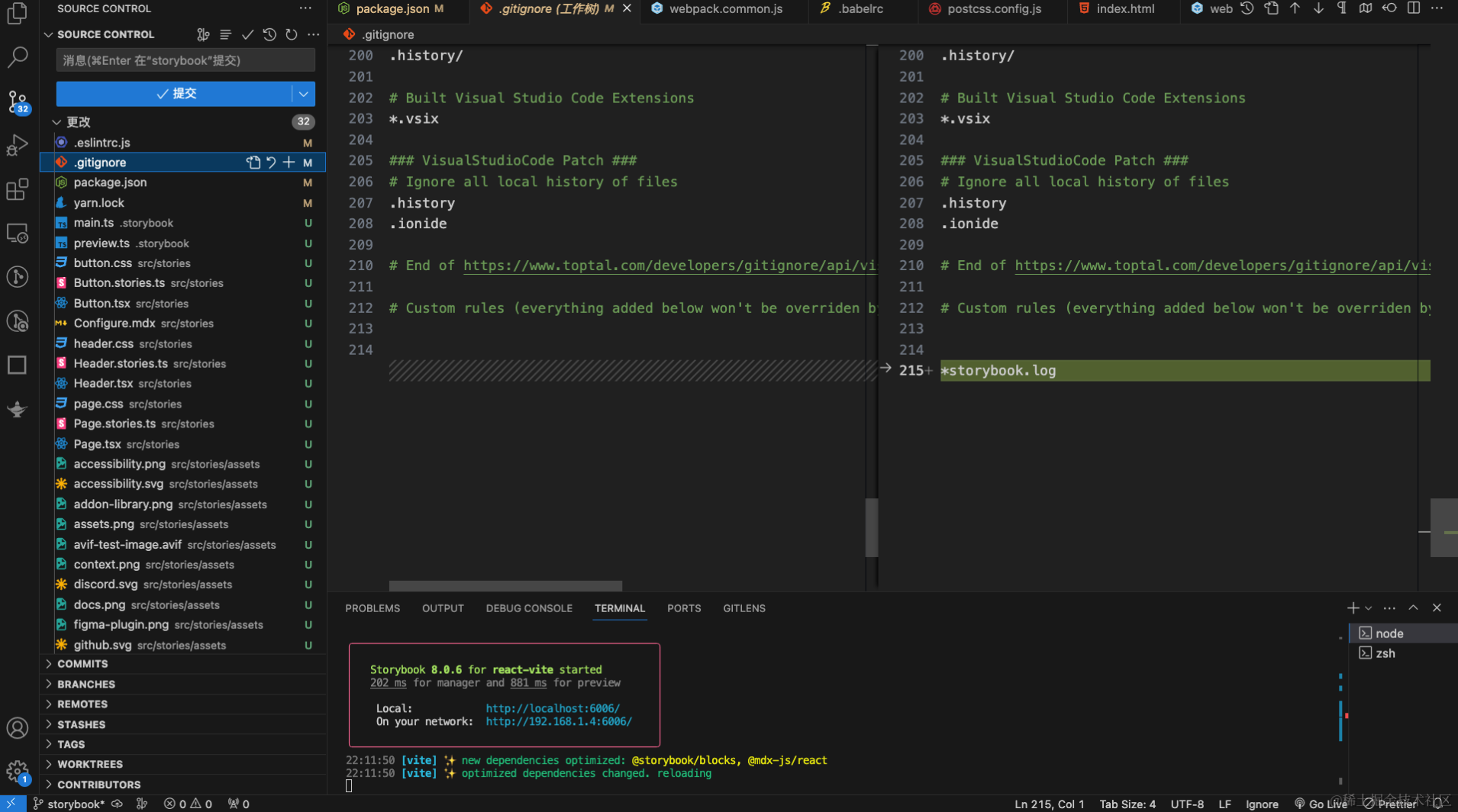The width and height of the screenshot is (1458, 812).
Task: Open http://192.168.1.4:6006/ network link
Action: pyautogui.click(x=559, y=721)
